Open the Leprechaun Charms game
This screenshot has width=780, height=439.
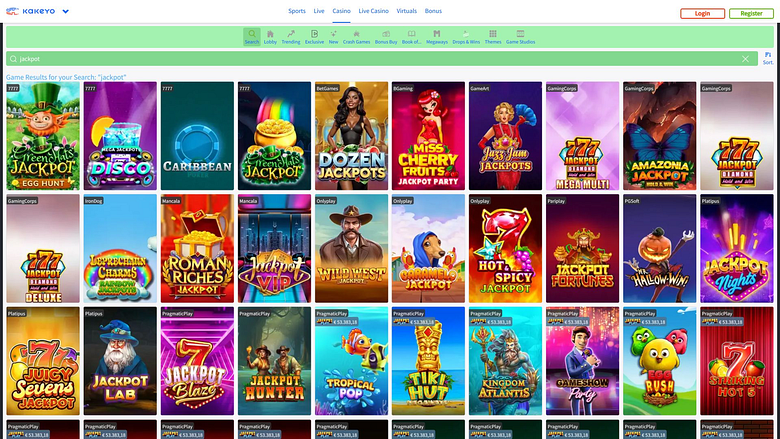click(120, 249)
